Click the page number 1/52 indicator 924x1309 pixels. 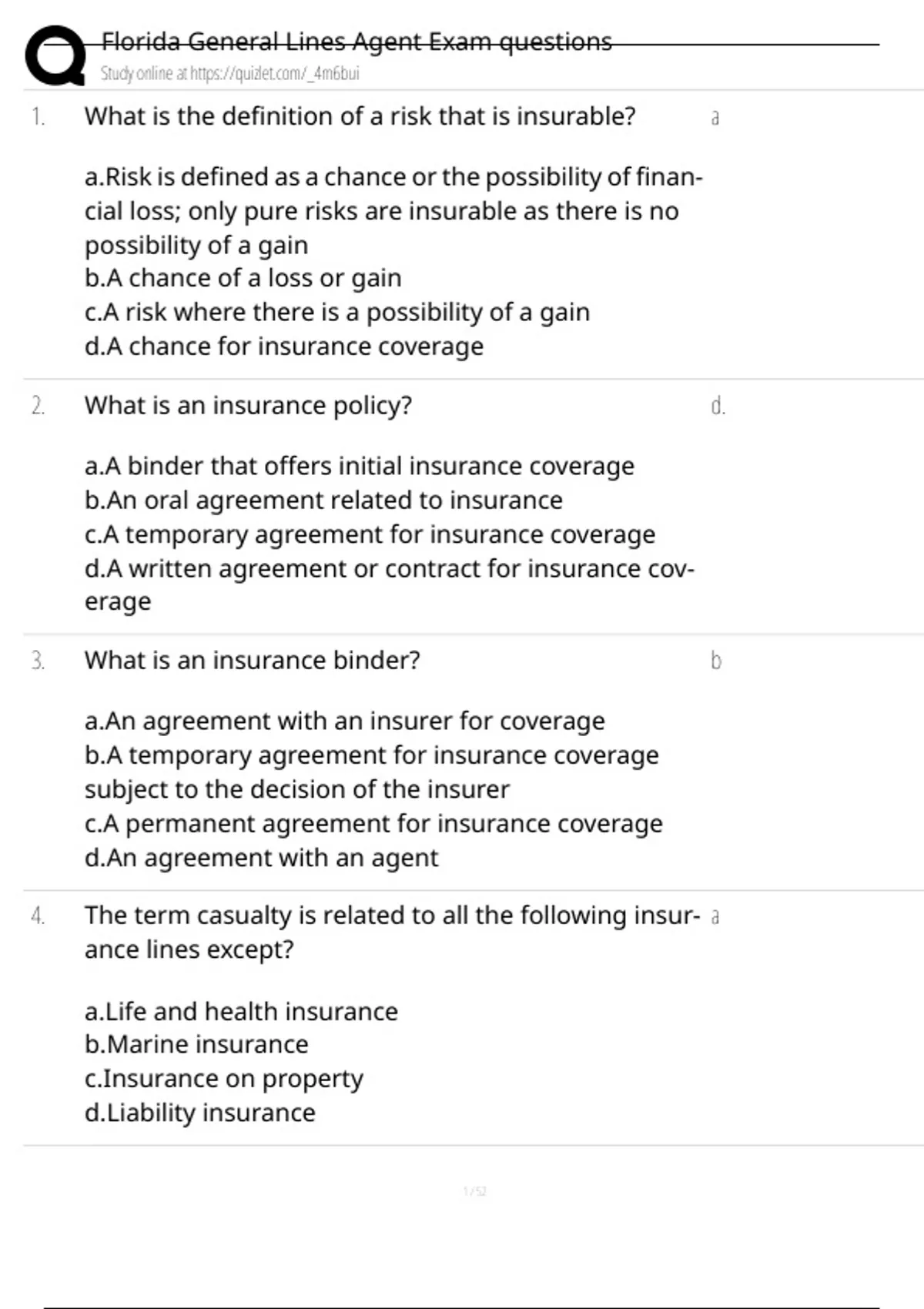(x=474, y=1192)
